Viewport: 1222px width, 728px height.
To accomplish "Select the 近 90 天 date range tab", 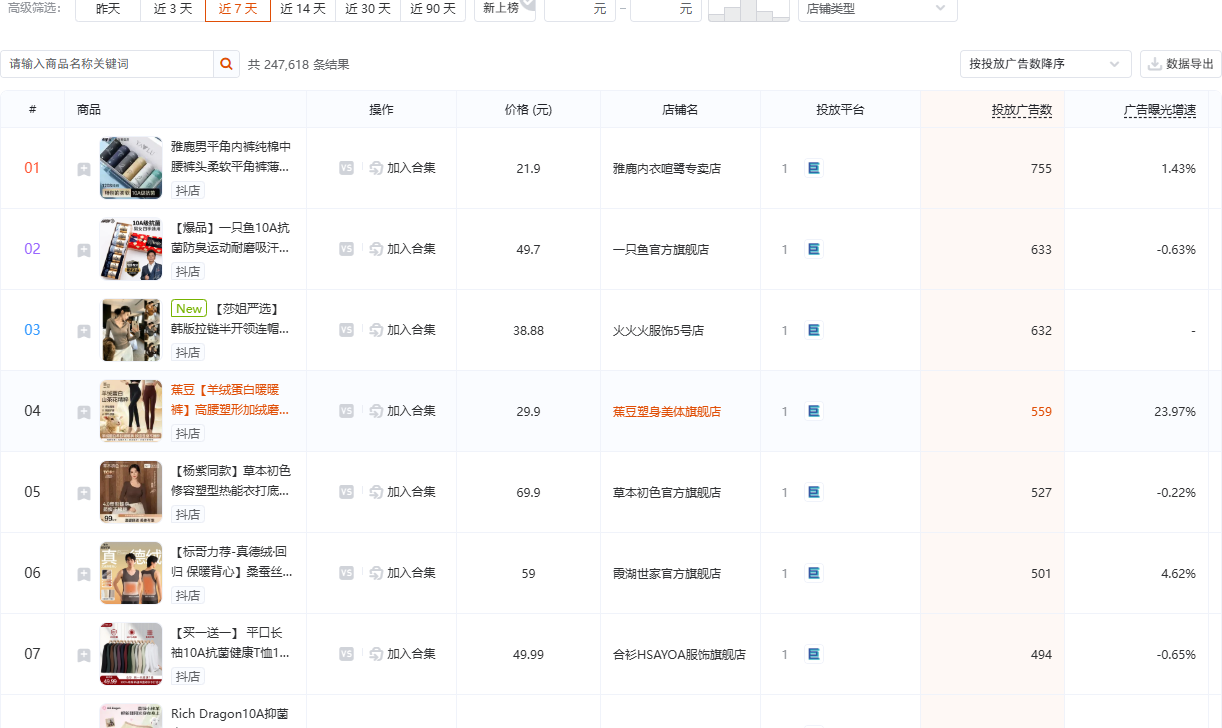I will tap(433, 8).
